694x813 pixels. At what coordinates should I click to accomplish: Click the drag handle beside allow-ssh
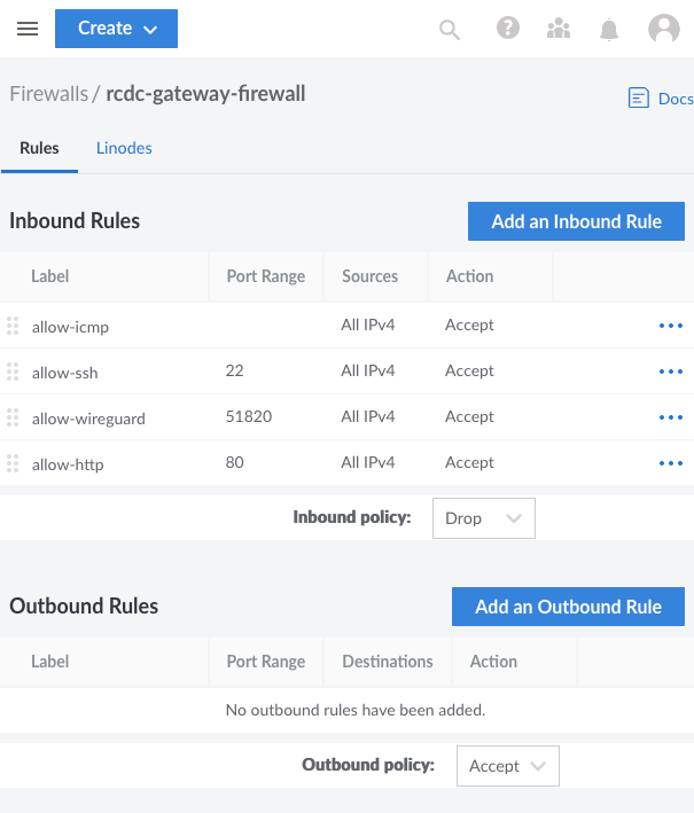(14, 371)
